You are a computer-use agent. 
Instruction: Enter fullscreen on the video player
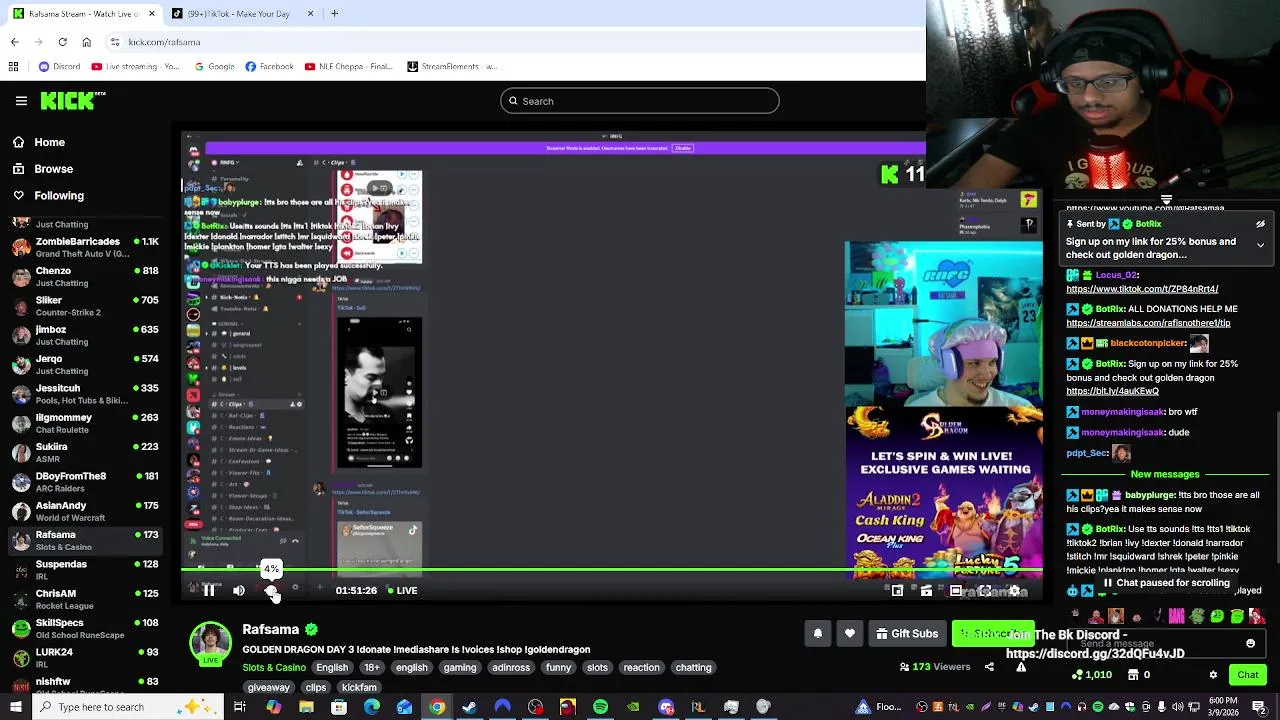pyautogui.click(x=985, y=591)
